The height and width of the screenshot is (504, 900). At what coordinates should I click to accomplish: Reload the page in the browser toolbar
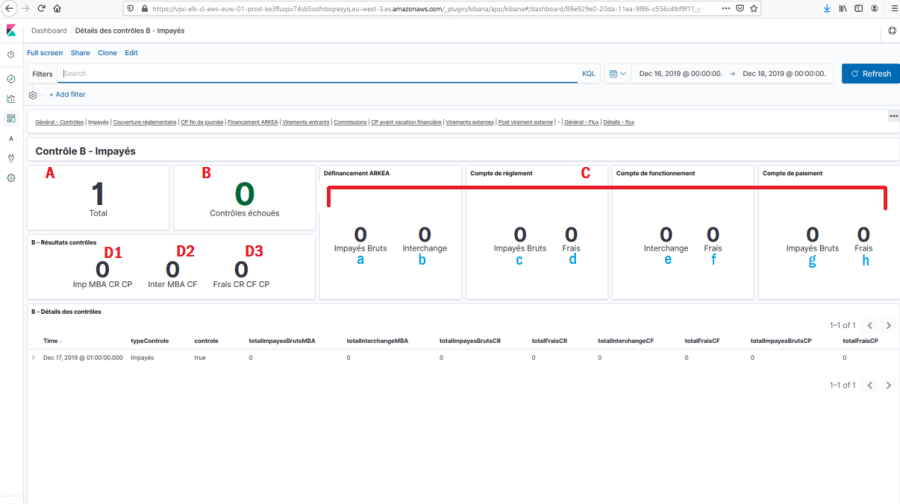coord(42,7)
